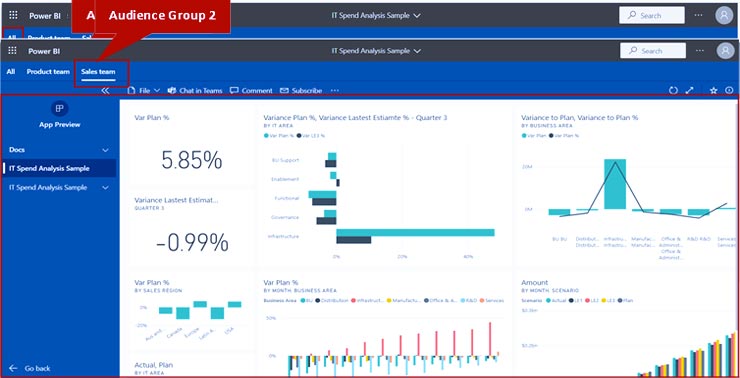Open the File menu in the report toolbar
The height and width of the screenshot is (378, 740).
tap(144, 91)
